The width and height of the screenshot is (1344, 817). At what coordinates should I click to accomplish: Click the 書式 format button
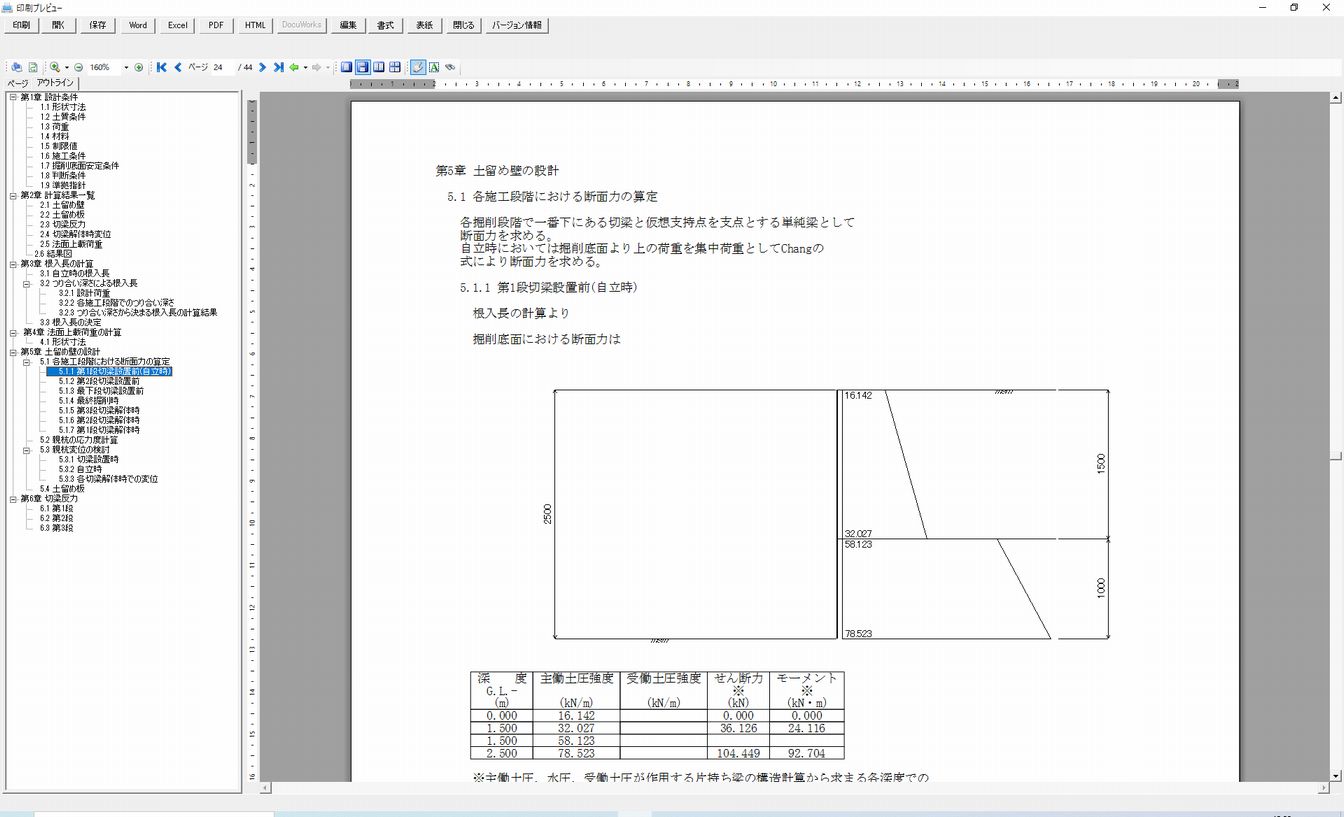click(x=386, y=25)
